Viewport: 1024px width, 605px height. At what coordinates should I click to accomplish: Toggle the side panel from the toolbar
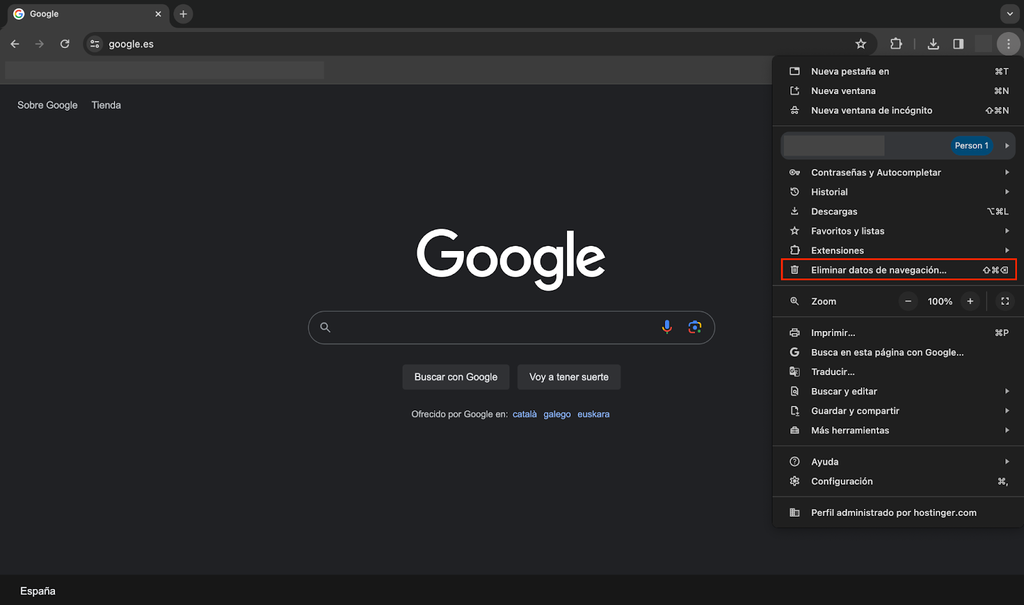tap(958, 44)
